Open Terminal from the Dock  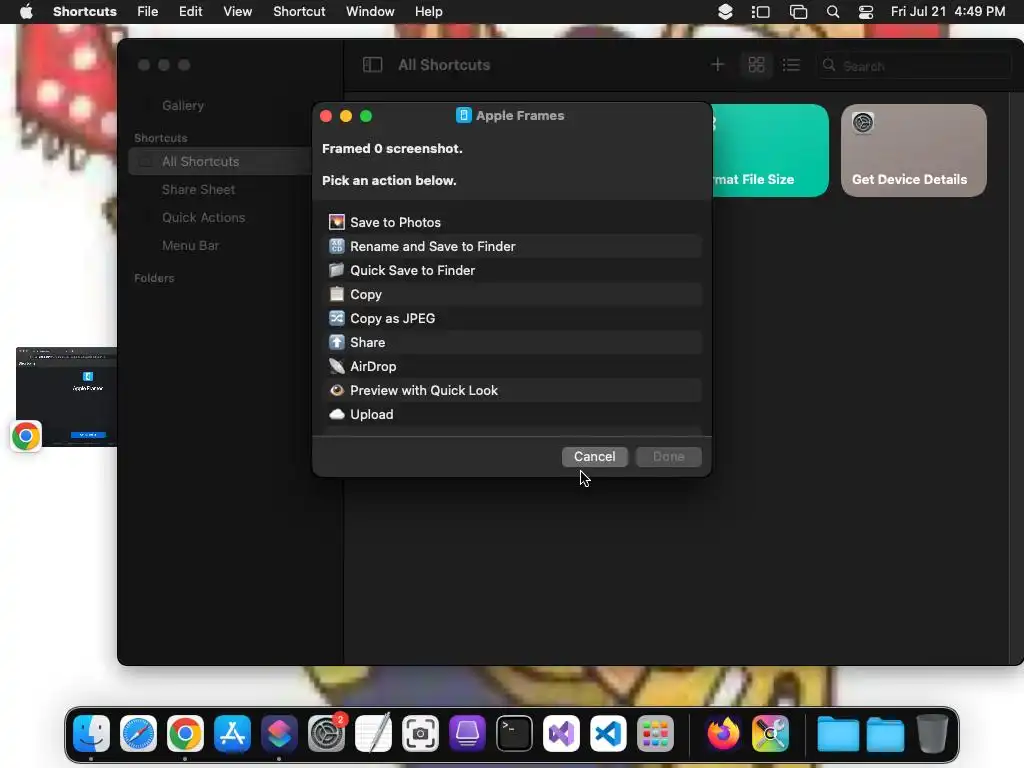pyautogui.click(x=515, y=733)
